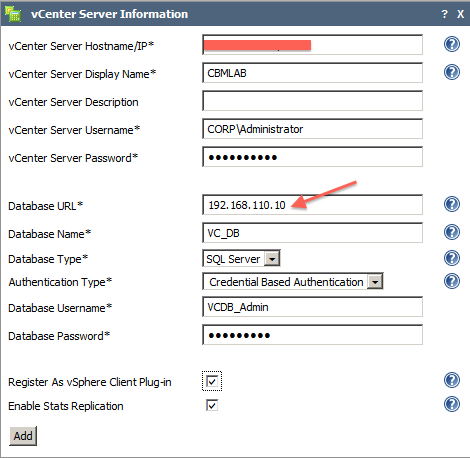
Task: Show help for Database Type
Action: coord(452,258)
